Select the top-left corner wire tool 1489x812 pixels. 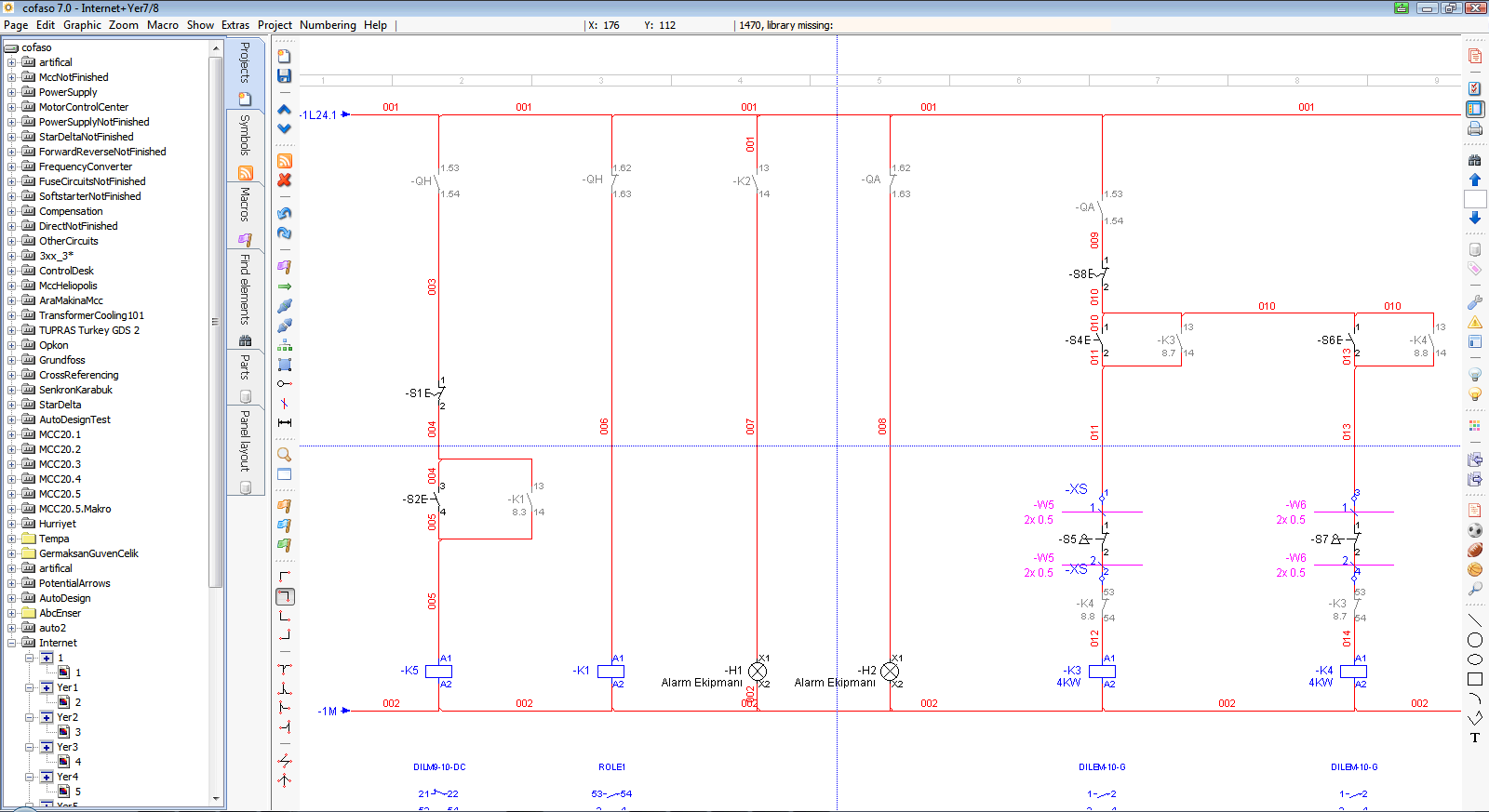pyautogui.click(x=284, y=577)
